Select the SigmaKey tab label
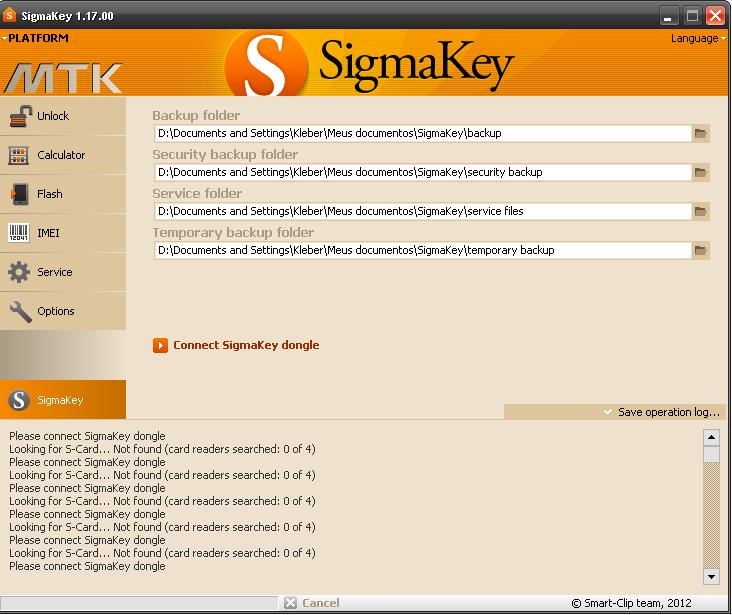 pos(60,400)
